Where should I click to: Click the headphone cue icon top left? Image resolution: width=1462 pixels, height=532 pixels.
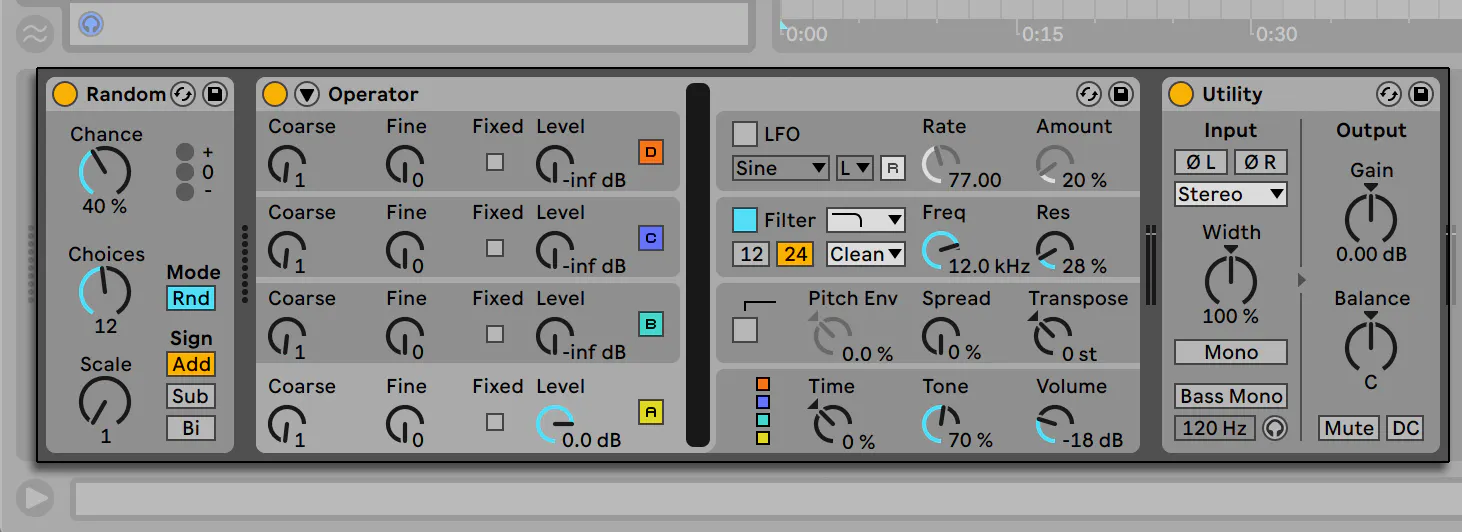click(91, 23)
